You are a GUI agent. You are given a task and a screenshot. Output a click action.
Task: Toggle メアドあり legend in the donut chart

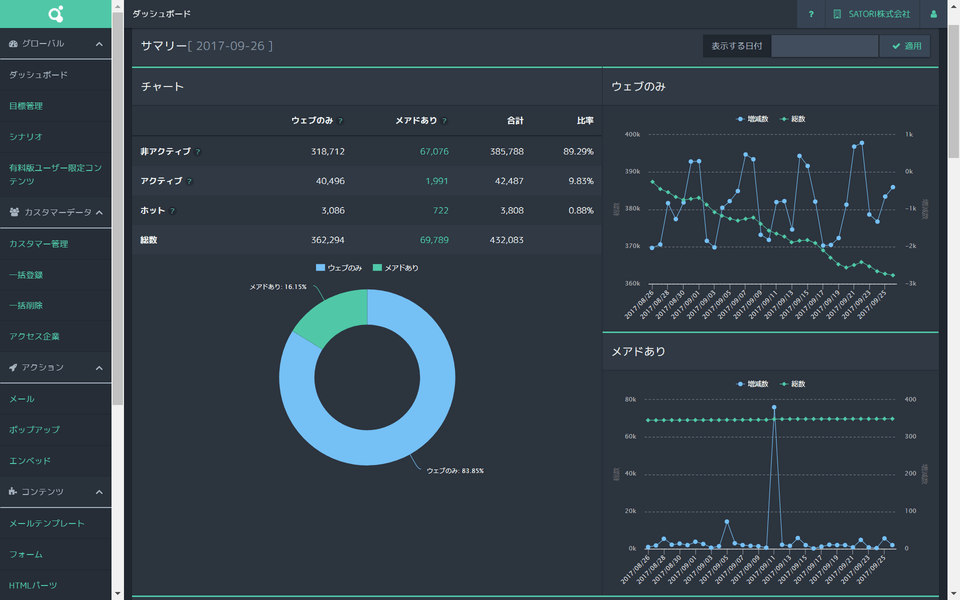pyautogui.click(x=395, y=268)
